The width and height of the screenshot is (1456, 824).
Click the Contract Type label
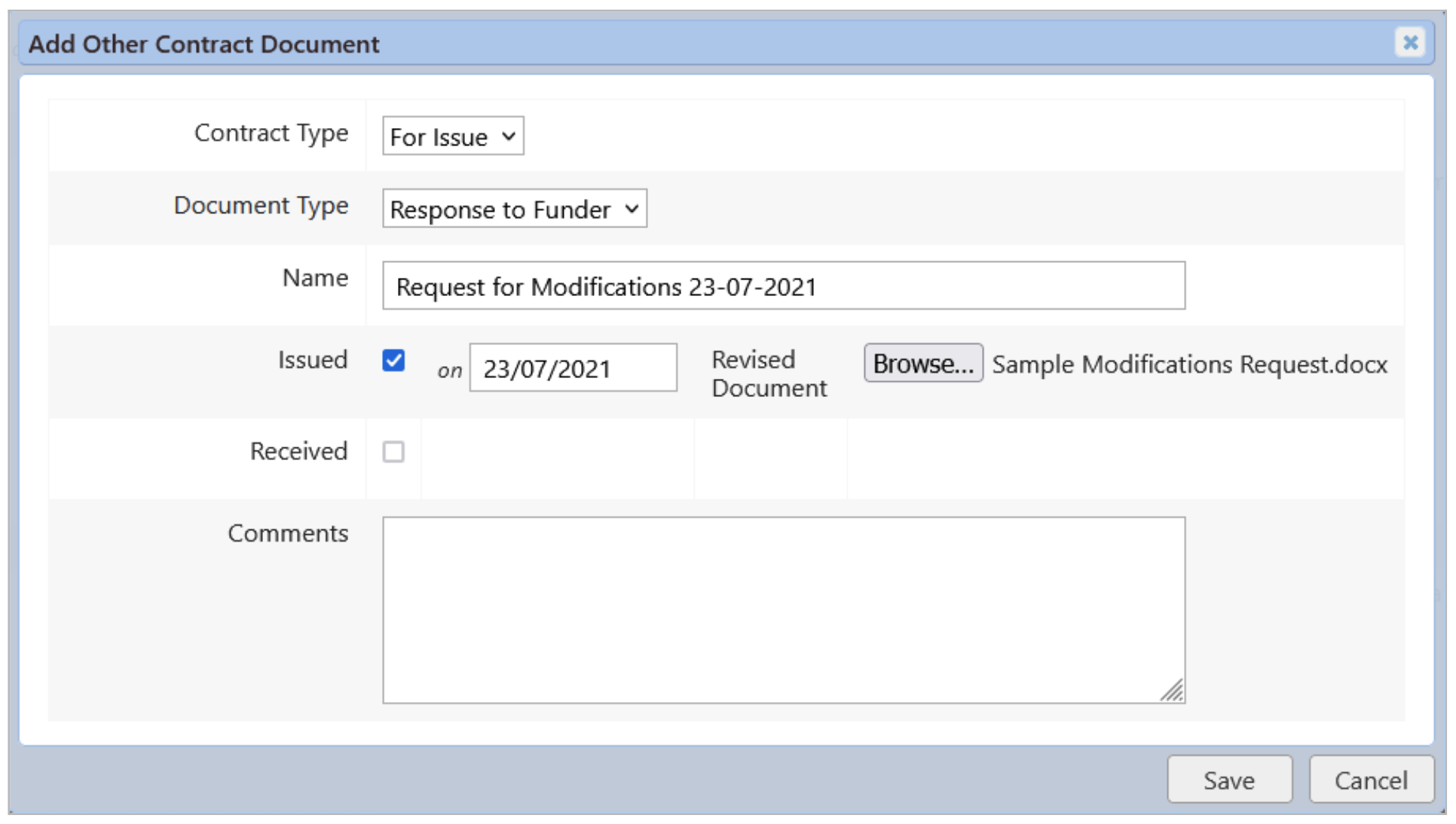[271, 133]
